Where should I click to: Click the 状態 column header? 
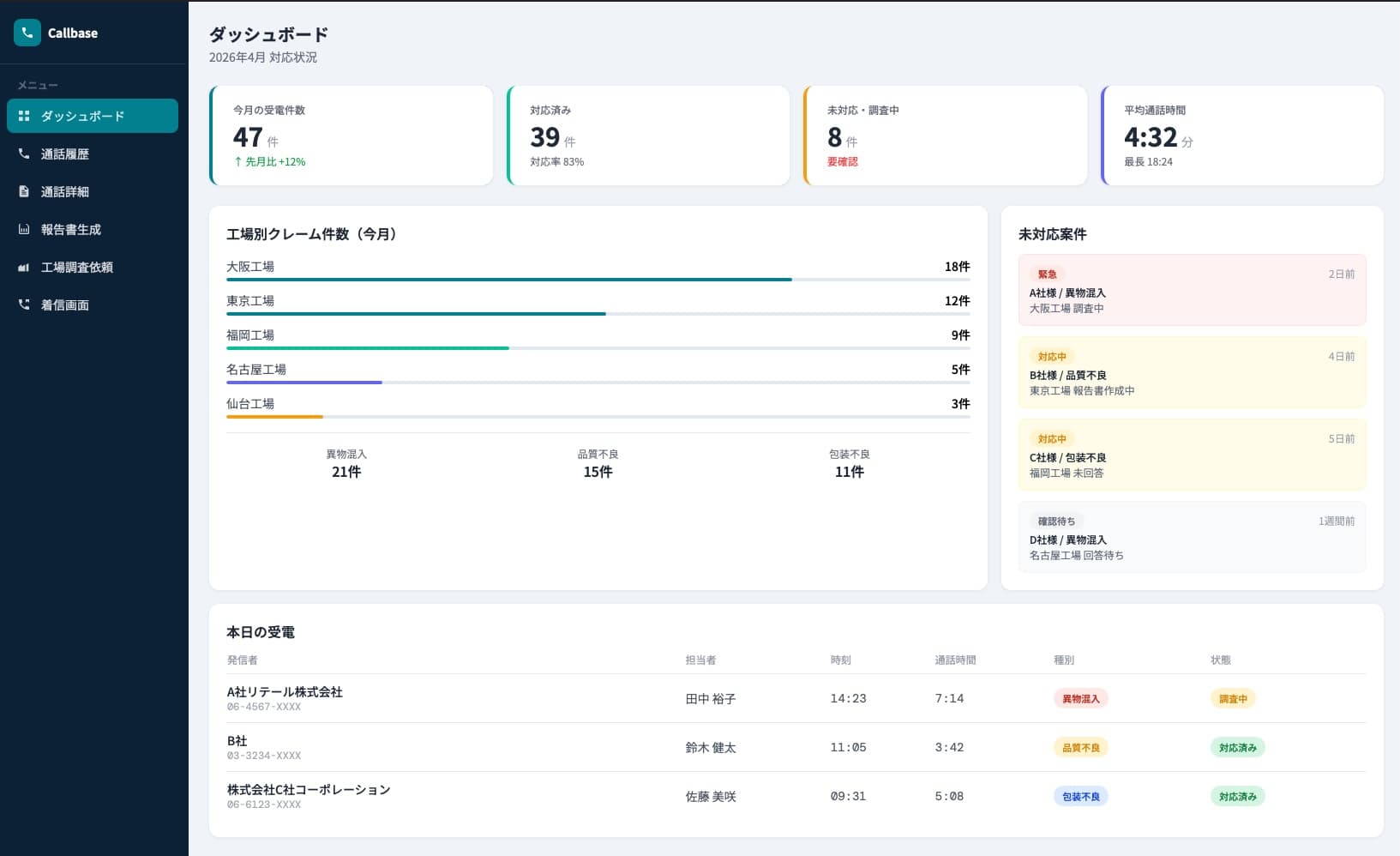coord(1221,660)
